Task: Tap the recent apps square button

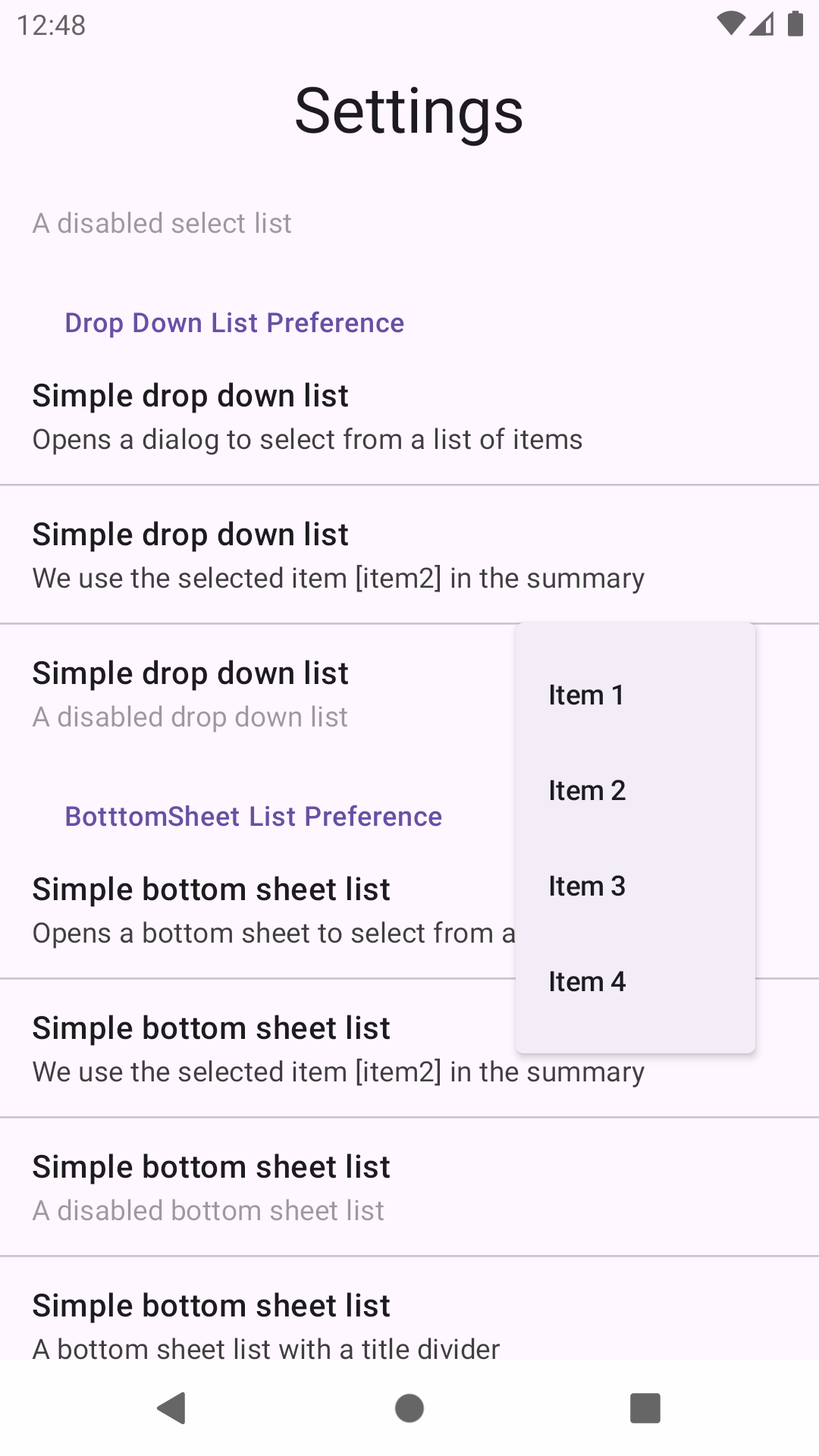Action: point(645,1408)
